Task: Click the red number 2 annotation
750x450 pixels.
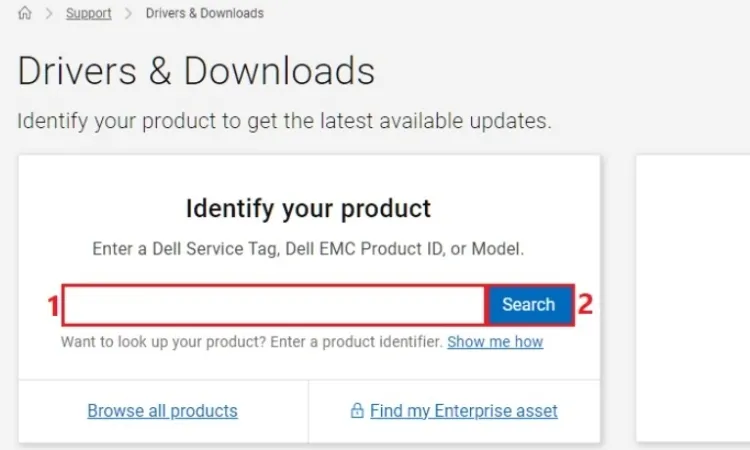Action: pos(586,305)
